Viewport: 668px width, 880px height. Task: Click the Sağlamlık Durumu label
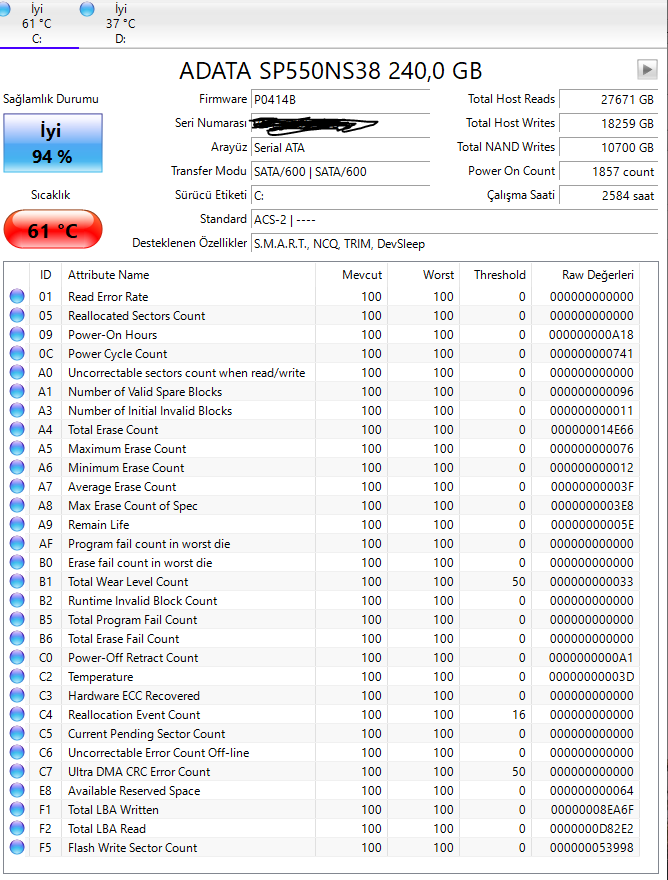[51, 99]
